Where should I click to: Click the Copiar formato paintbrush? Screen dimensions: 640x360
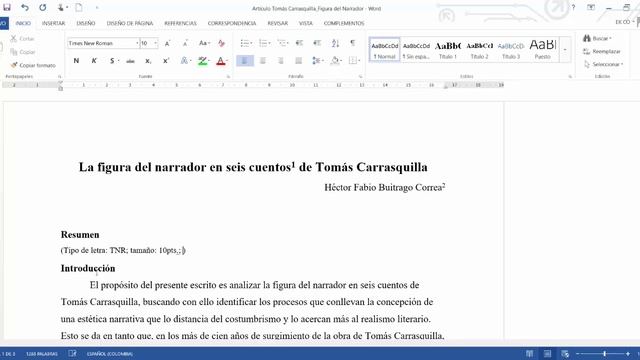pos(33,65)
